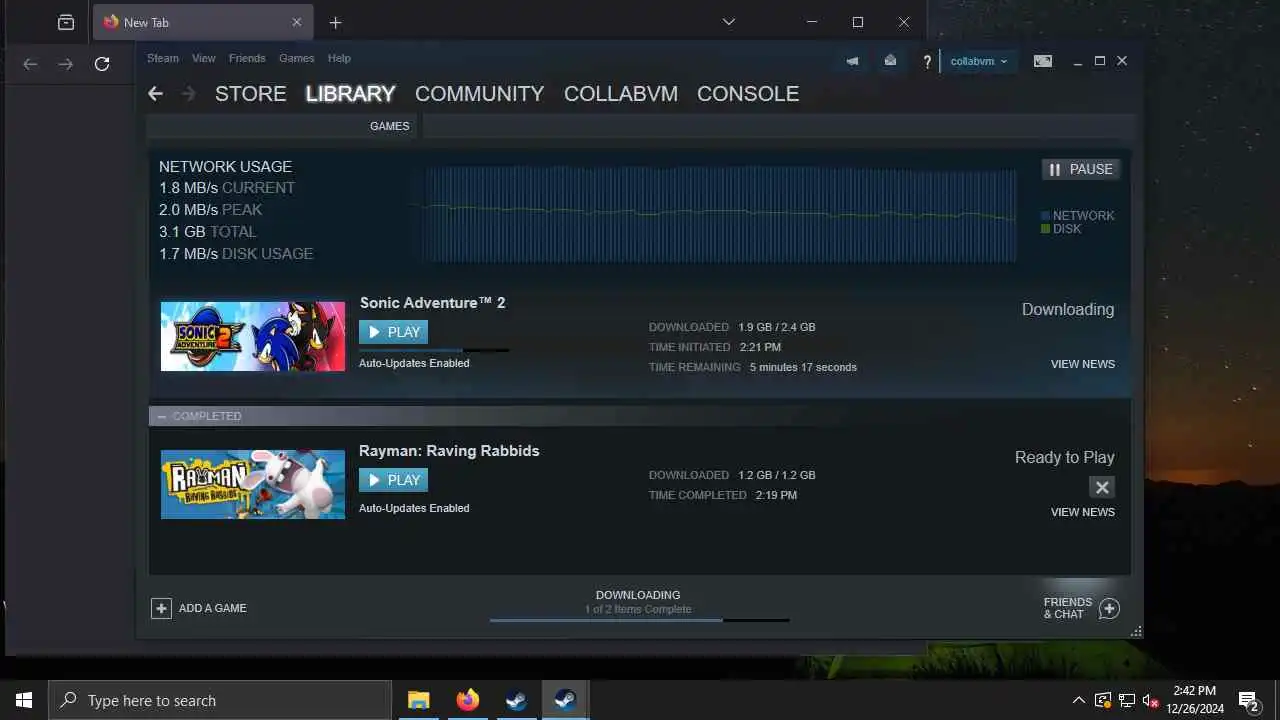The width and height of the screenshot is (1280, 720).
Task: Open the Windows Start menu
Action: click(24, 700)
